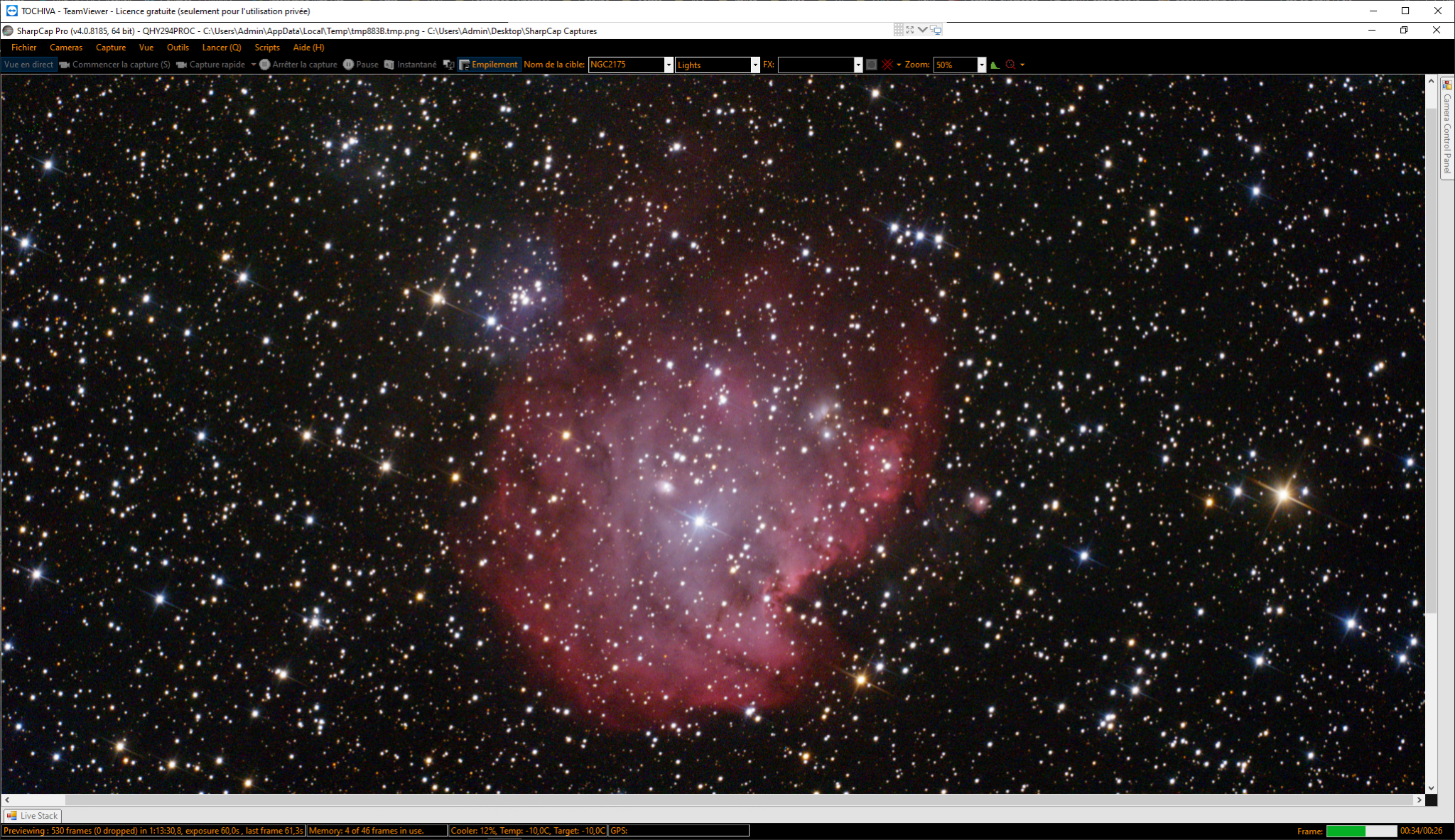The height and width of the screenshot is (840, 1455).
Task: Toggle the red reticule overlay icon
Action: pyautogui.click(x=887, y=65)
